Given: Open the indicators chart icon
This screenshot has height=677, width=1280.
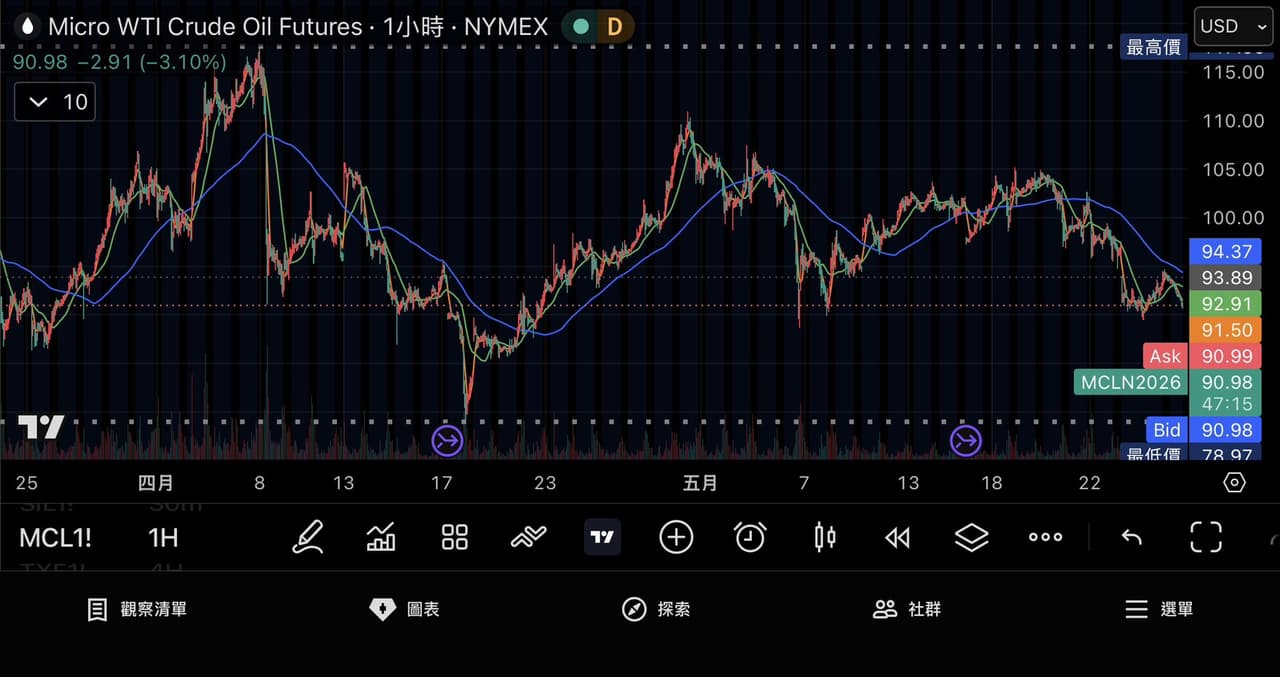Looking at the screenshot, I should [x=381, y=537].
